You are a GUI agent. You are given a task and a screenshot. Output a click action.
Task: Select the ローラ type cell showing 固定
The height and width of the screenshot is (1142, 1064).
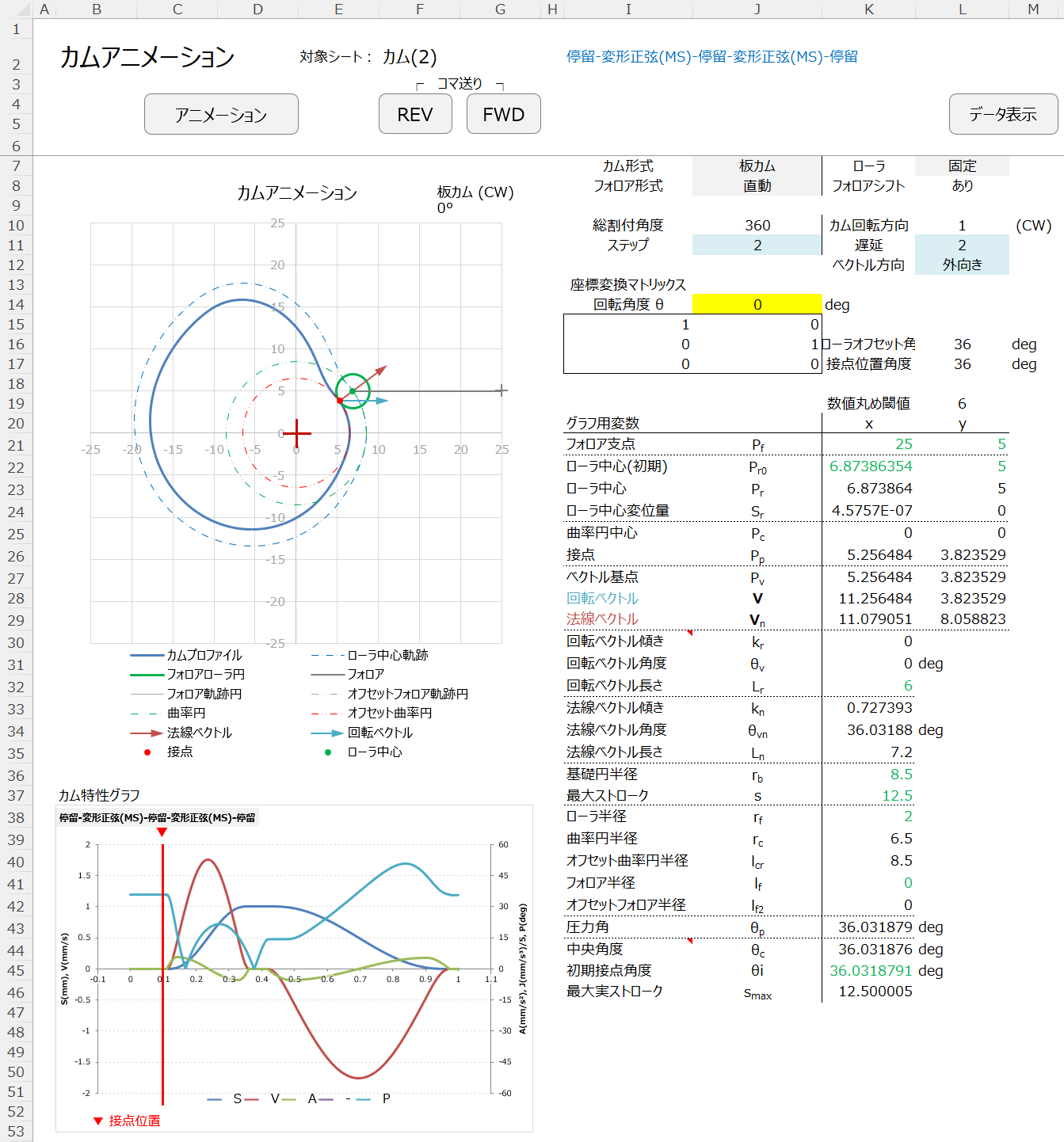tap(962, 166)
